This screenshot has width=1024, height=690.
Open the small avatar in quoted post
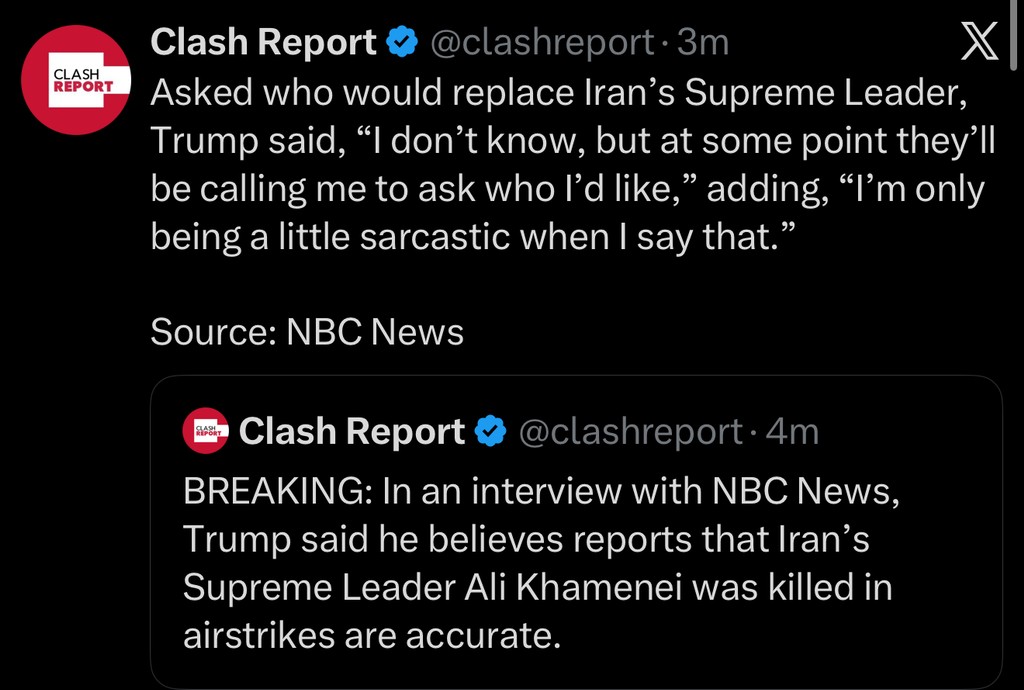tap(206, 431)
